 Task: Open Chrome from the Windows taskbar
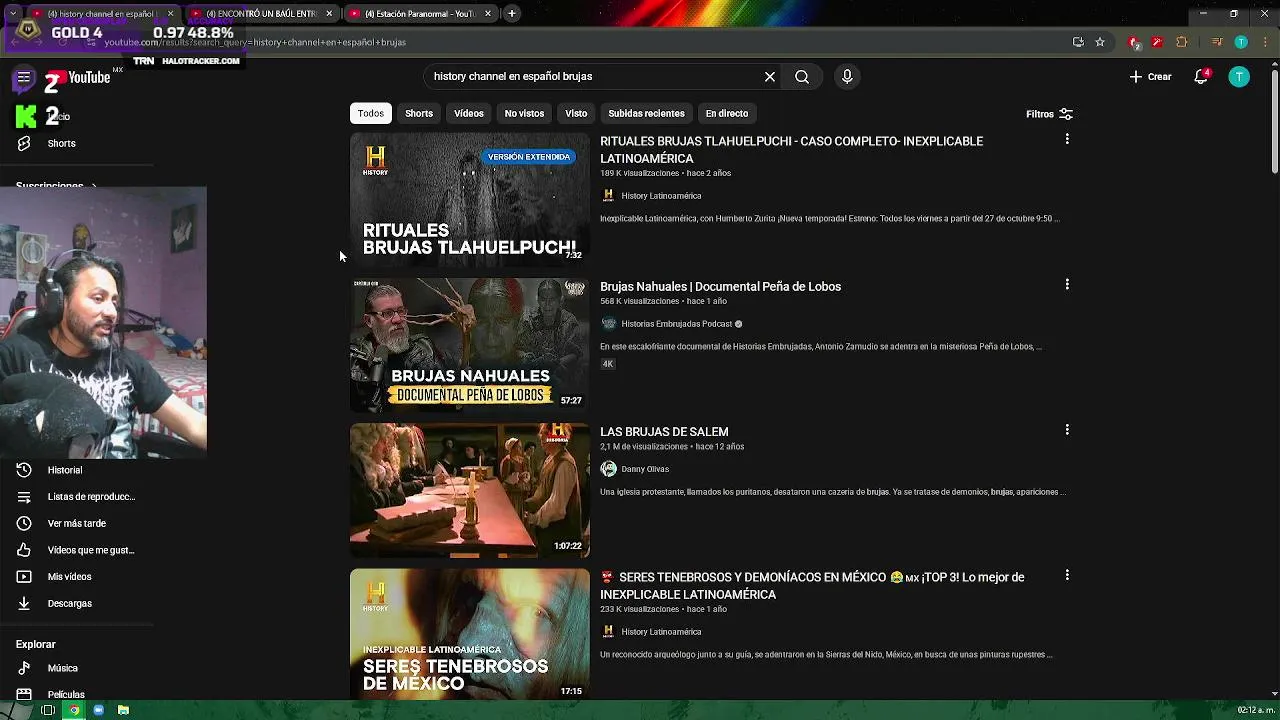coord(74,710)
